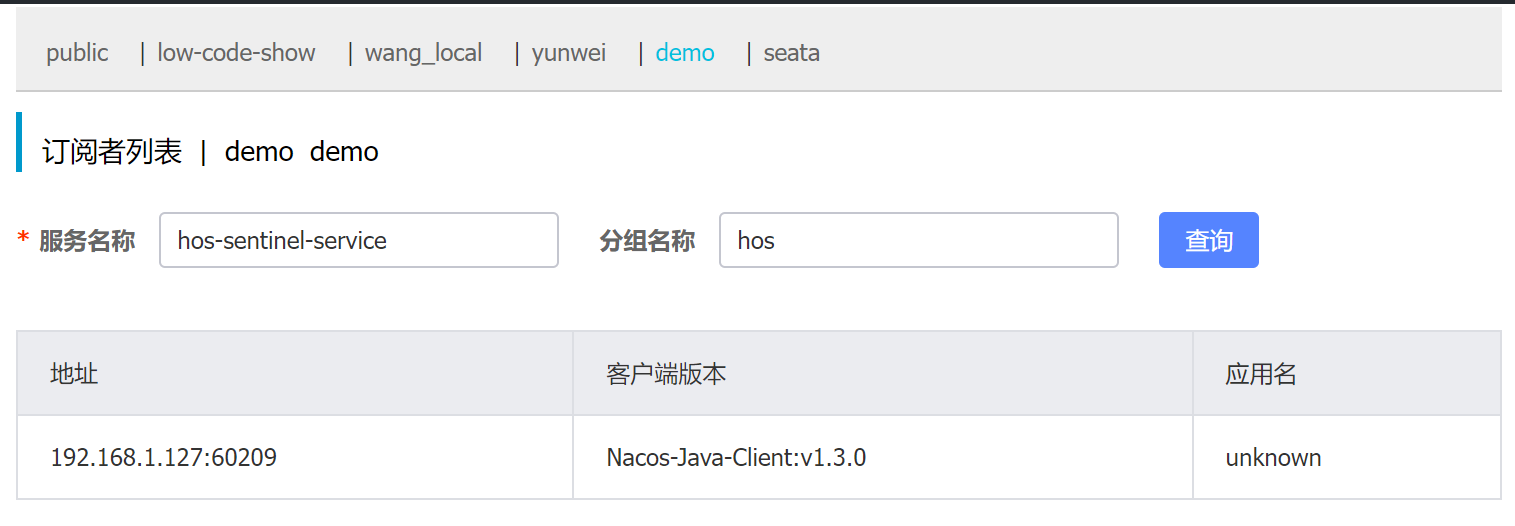Screen dimensions: 1515x526
Task: Focus the 分组名称 input containing hos
Action: [918, 240]
